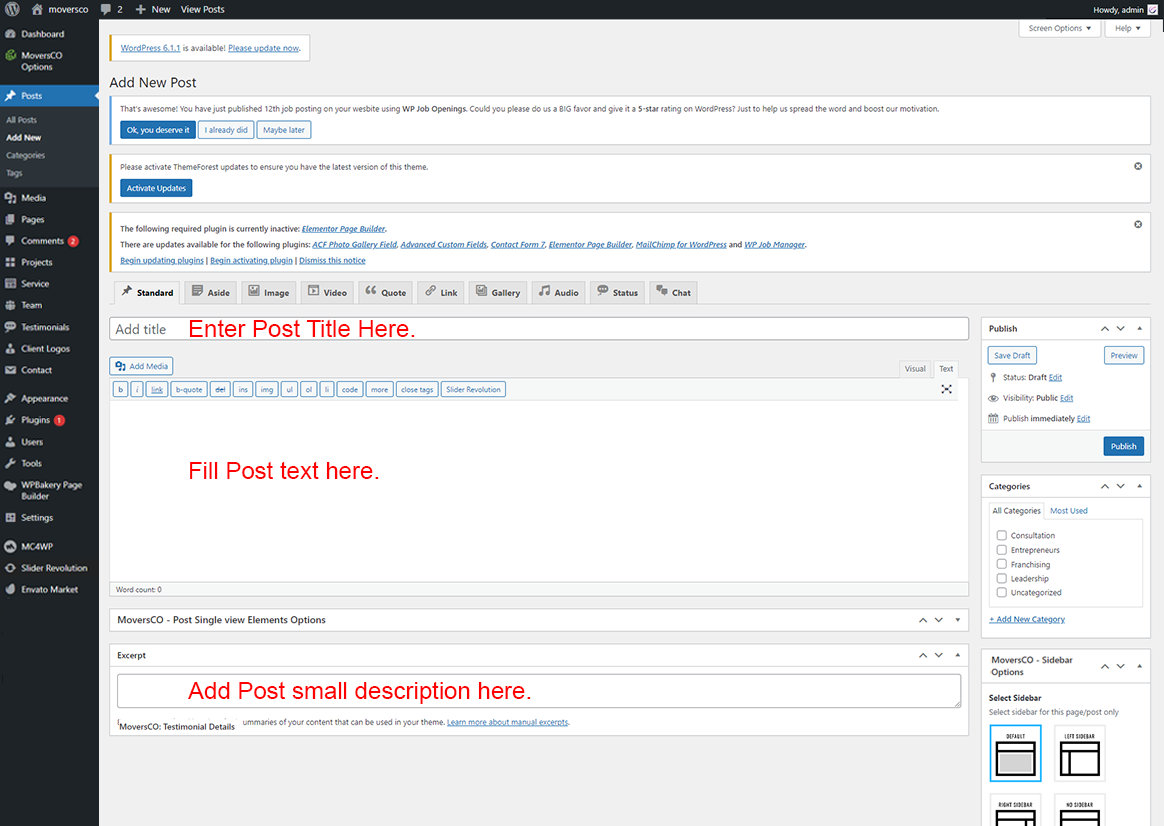Viewport: 1164px width, 826px height.
Task: Open Slider Revolution in sidebar menu
Action: coord(54,568)
